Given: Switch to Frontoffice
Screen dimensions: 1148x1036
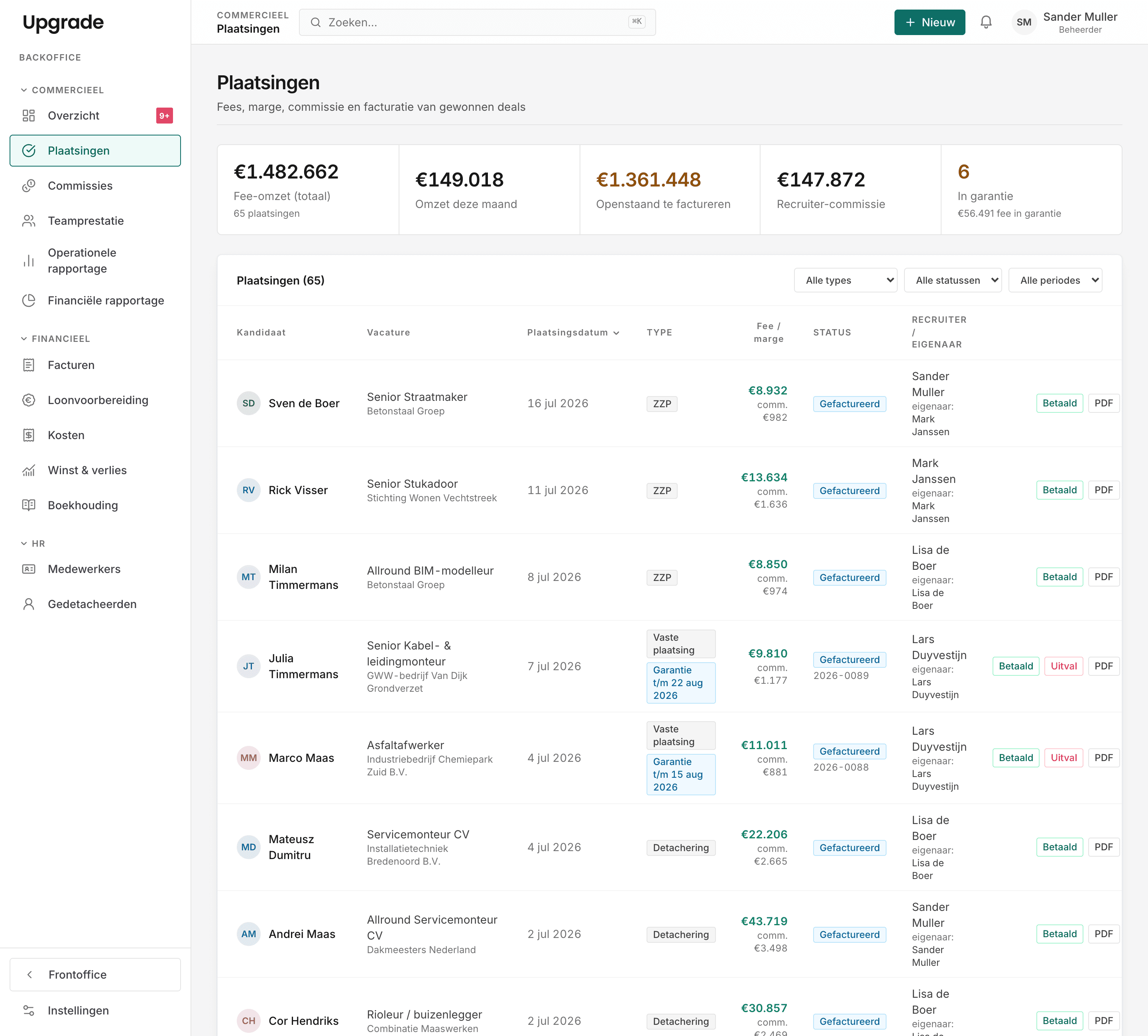Looking at the screenshot, I should 95,975.
